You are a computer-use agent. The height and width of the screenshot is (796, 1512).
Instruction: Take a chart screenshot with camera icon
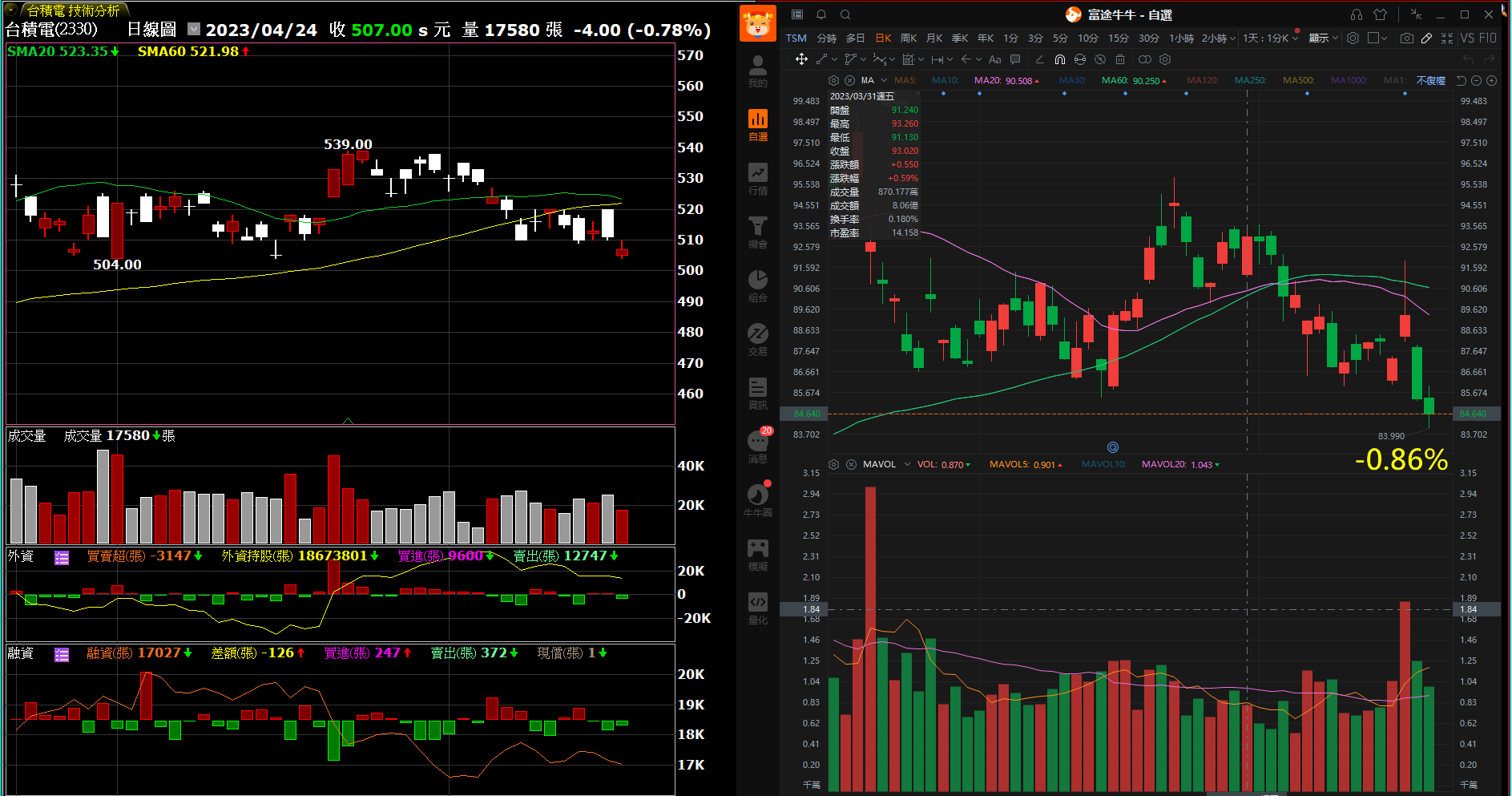point(1406,38)
